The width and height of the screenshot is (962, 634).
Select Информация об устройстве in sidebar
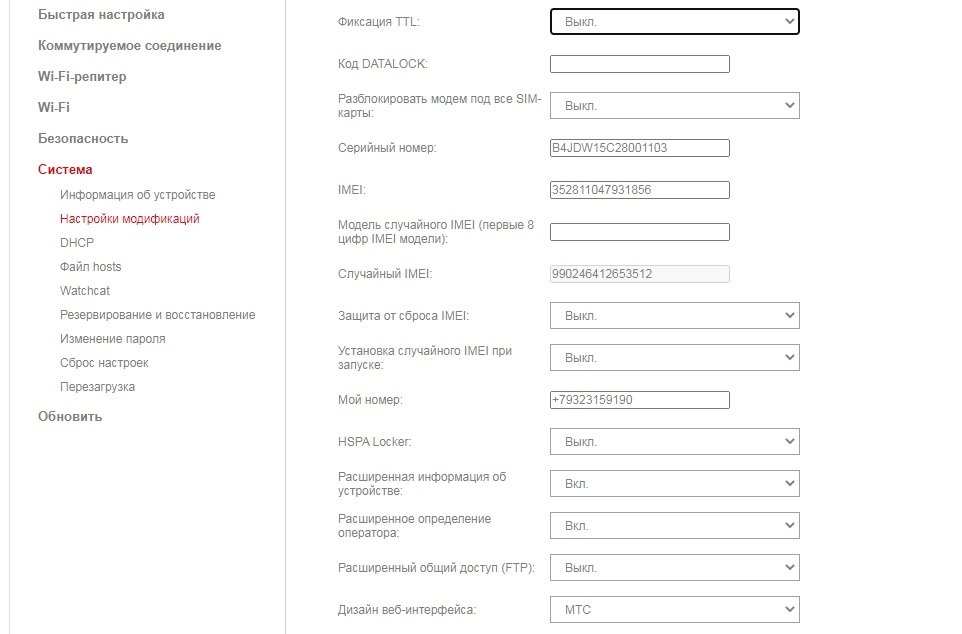[137, 195]
